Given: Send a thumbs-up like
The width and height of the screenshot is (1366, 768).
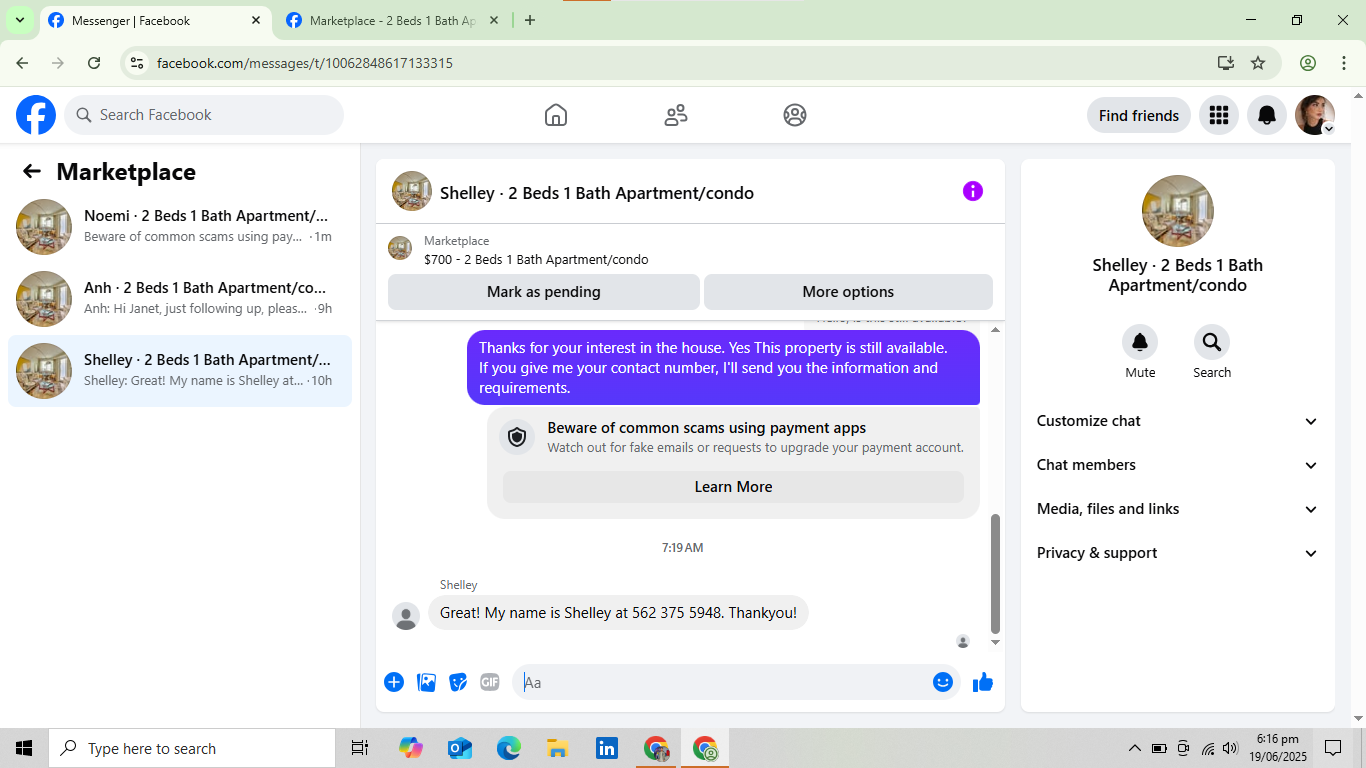Looking at the screenshot, I should coord(983,682).
